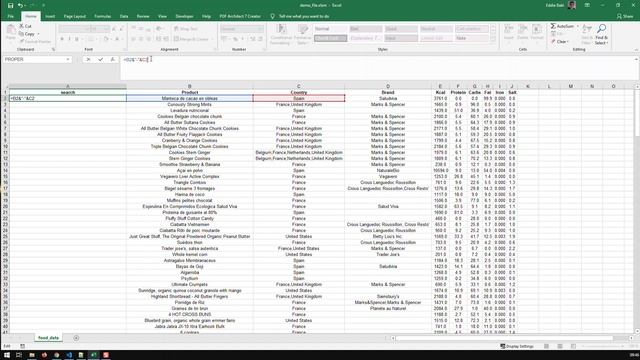Select column A header
Screen dimensions: 640x360
68,87
